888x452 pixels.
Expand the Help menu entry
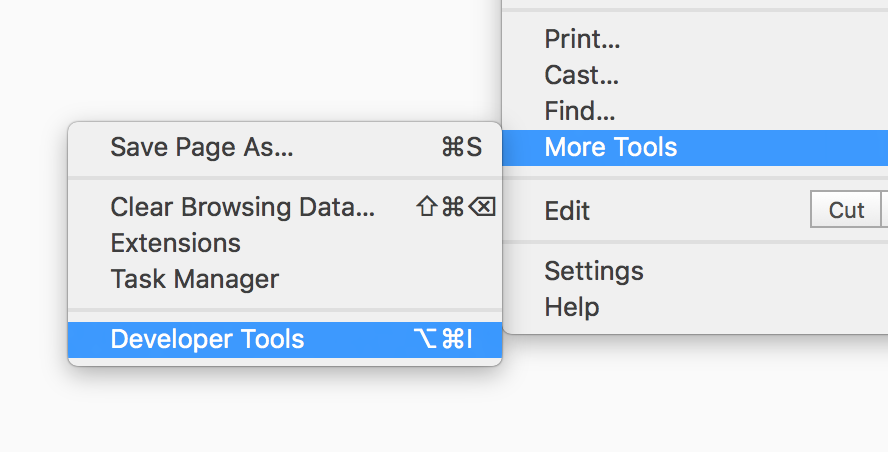695,308
